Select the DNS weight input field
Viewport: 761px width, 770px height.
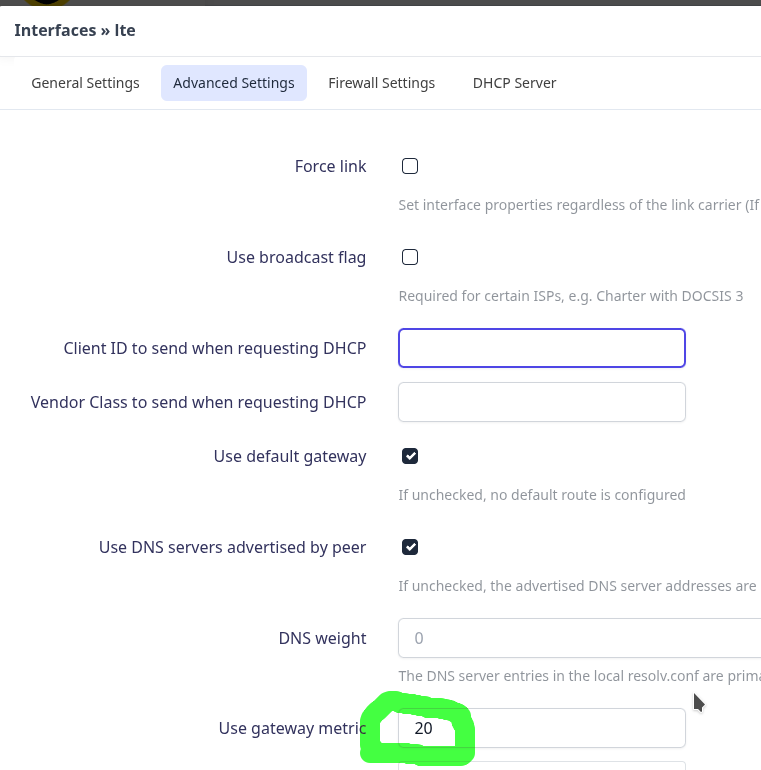[x=579, y=638]
